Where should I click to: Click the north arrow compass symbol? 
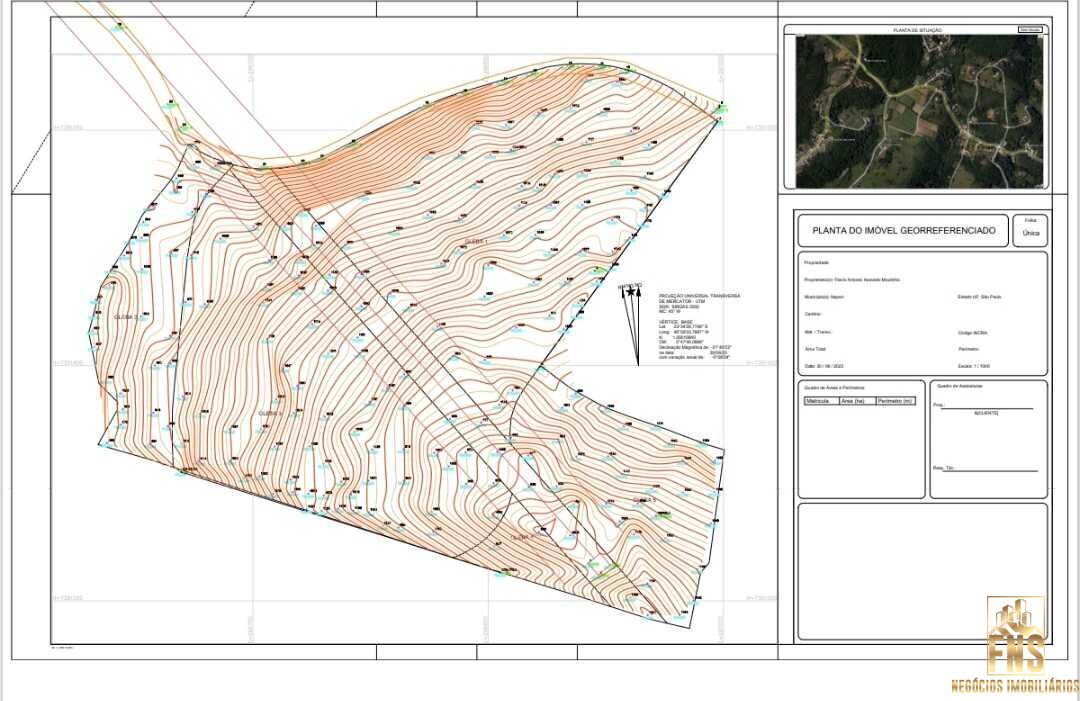pos(632,320)
